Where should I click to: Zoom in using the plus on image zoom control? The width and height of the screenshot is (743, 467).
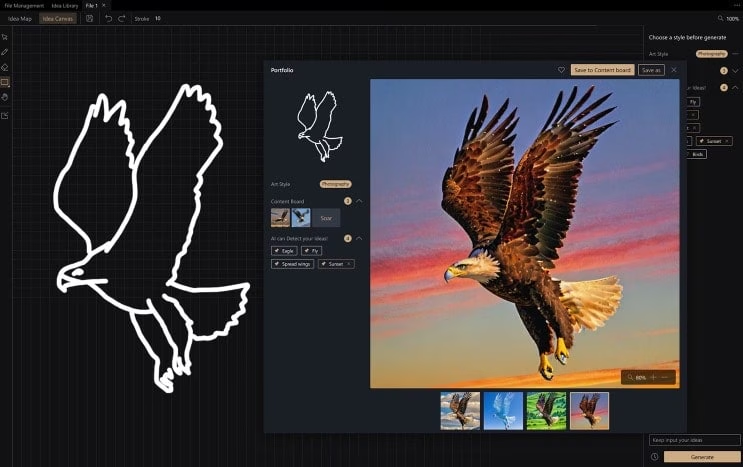(x=653, y=377)
